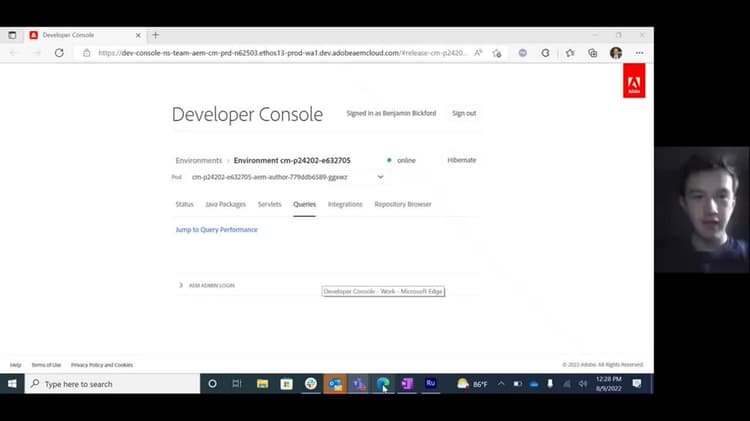Open network status tray icon
750x421 pixels.
pos(566,384)
